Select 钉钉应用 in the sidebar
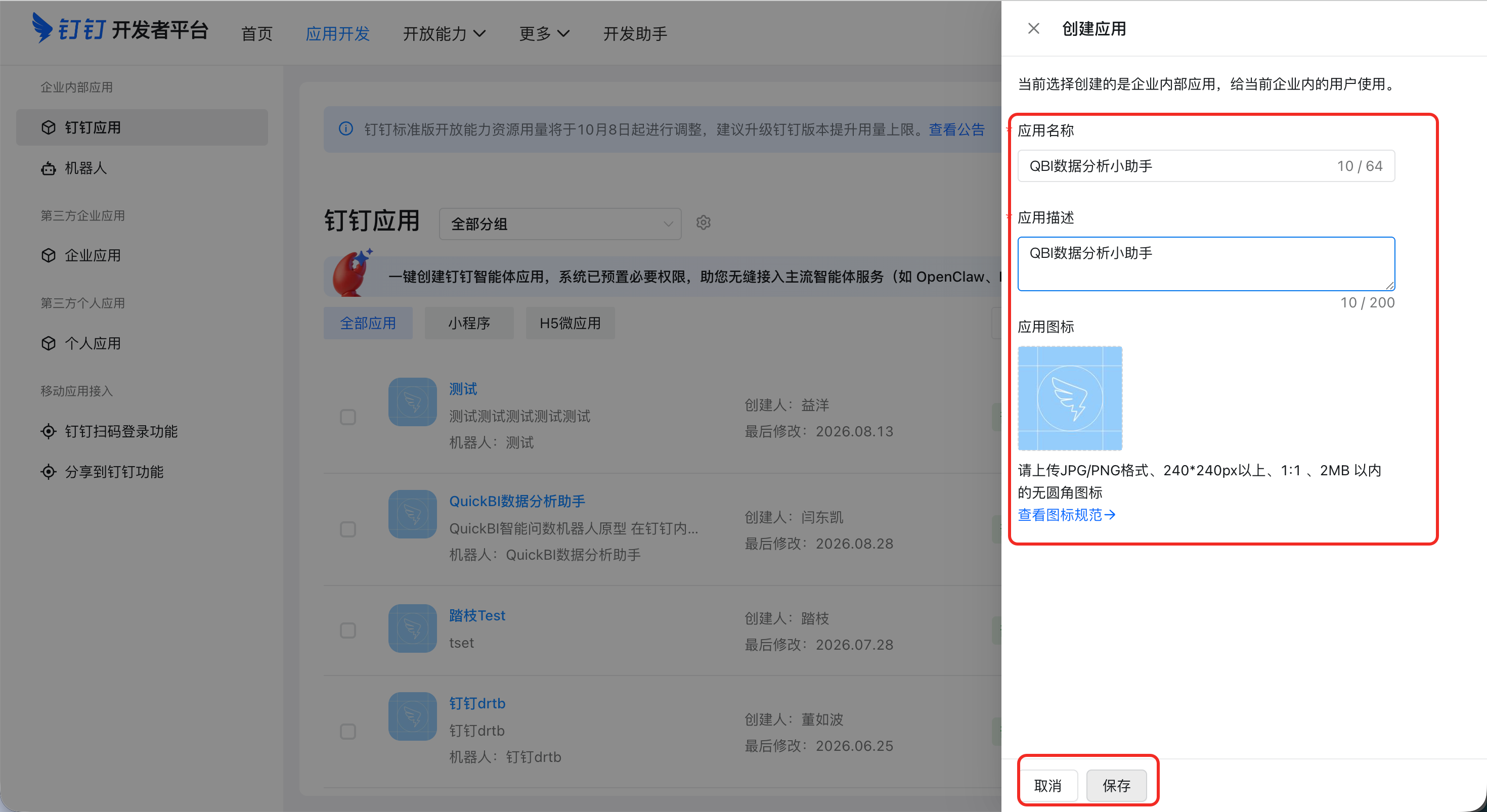 (x=142, y=127)
